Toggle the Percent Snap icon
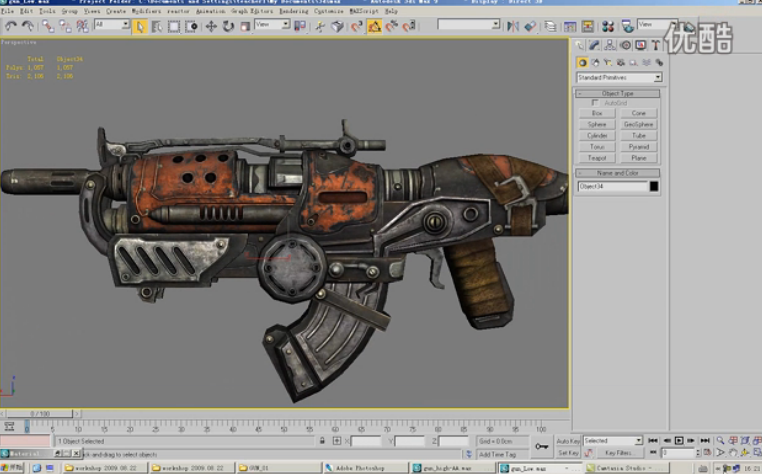The height and width of the screenshot is (474, 762). coord(391,26)
